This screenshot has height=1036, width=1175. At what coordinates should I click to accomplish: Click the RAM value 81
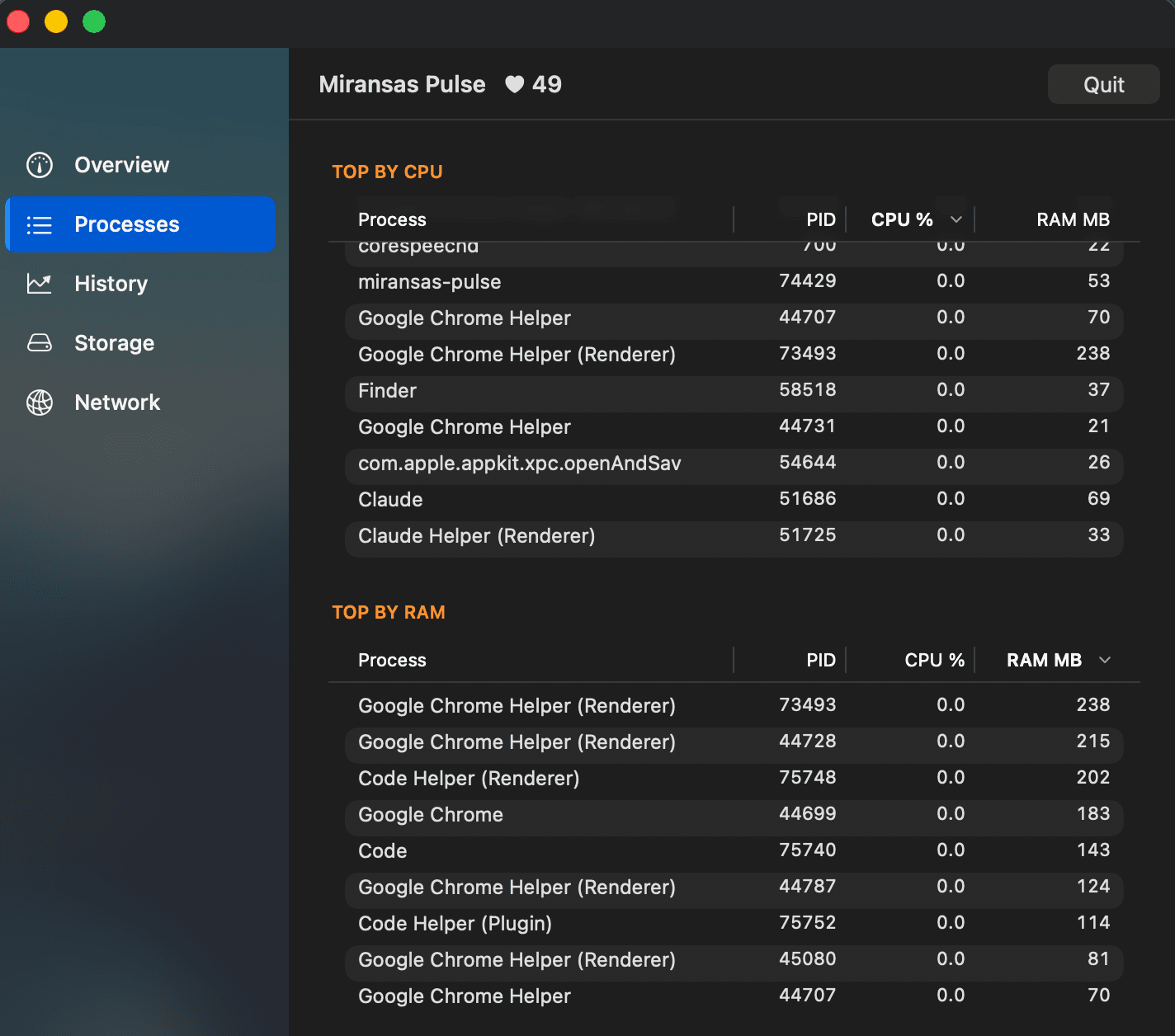pos(1098,959)
